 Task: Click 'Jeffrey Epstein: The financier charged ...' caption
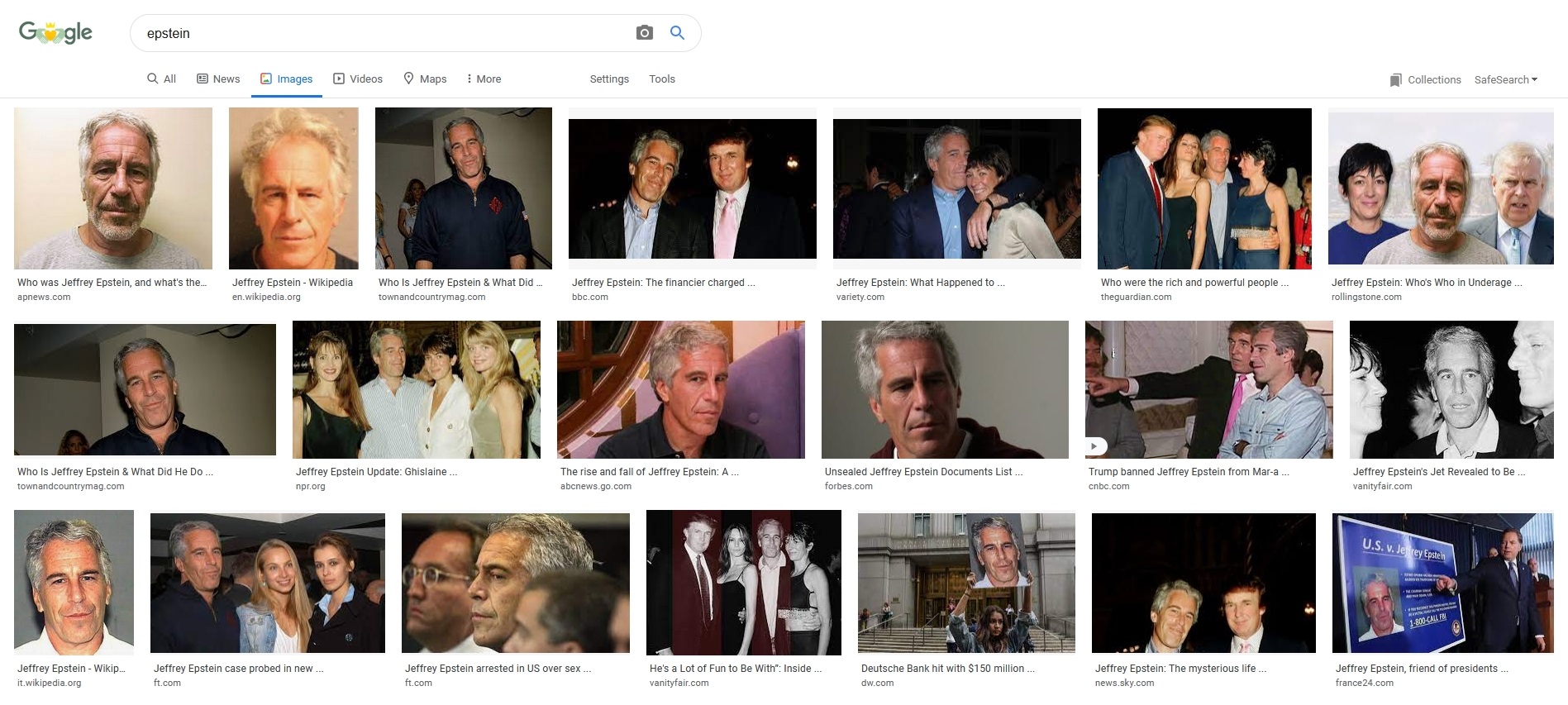[x=664, y=283]
